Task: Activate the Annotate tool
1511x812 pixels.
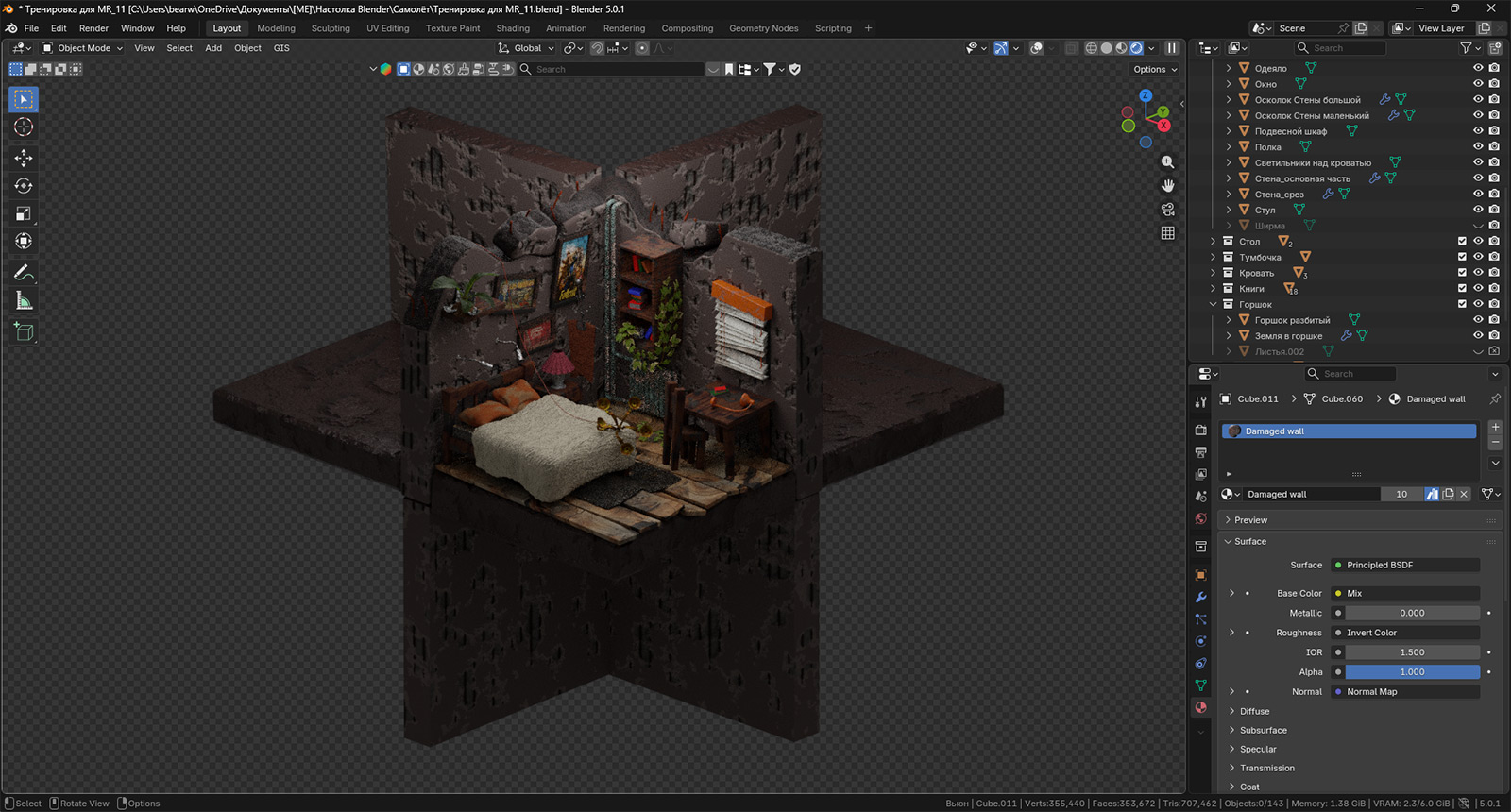Action: coord(24,273)
